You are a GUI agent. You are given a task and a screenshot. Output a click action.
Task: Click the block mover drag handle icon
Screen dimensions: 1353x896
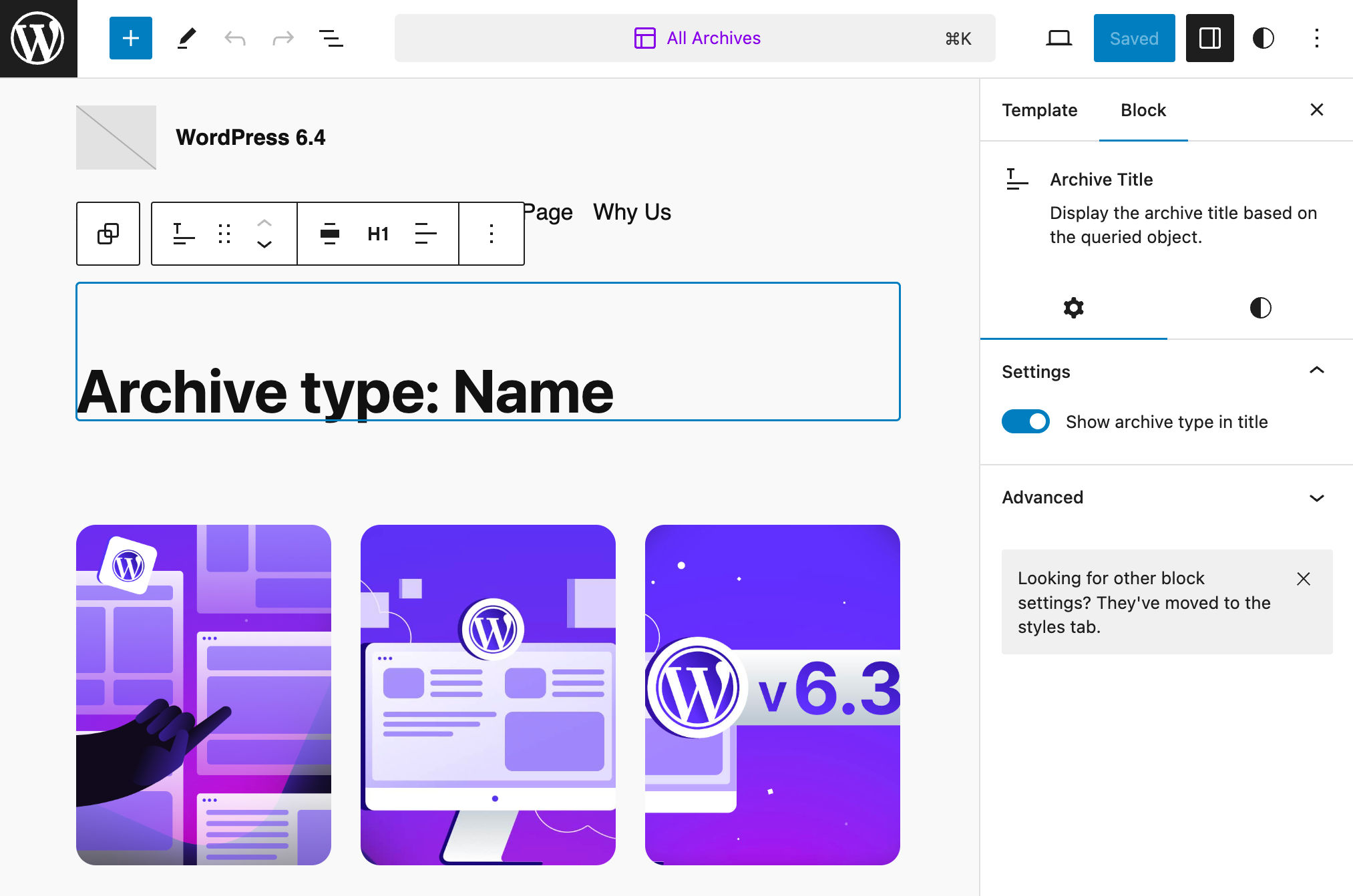point(225,232)
